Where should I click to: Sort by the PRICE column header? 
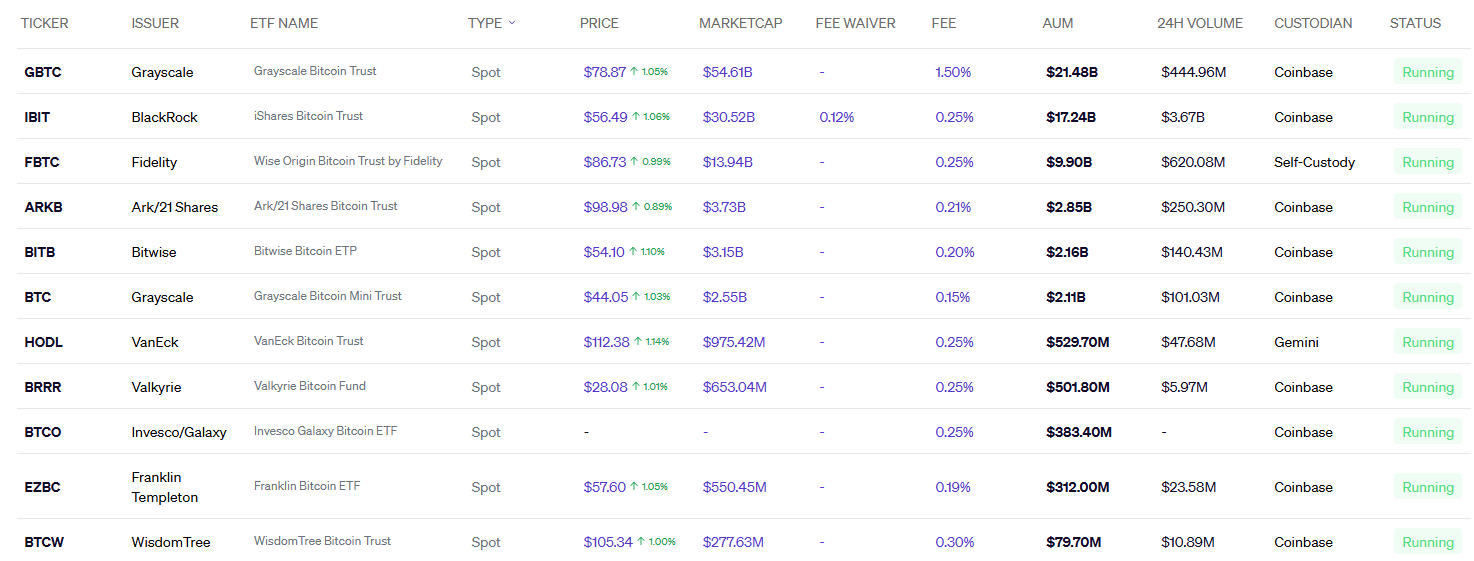tap(599, 23)
